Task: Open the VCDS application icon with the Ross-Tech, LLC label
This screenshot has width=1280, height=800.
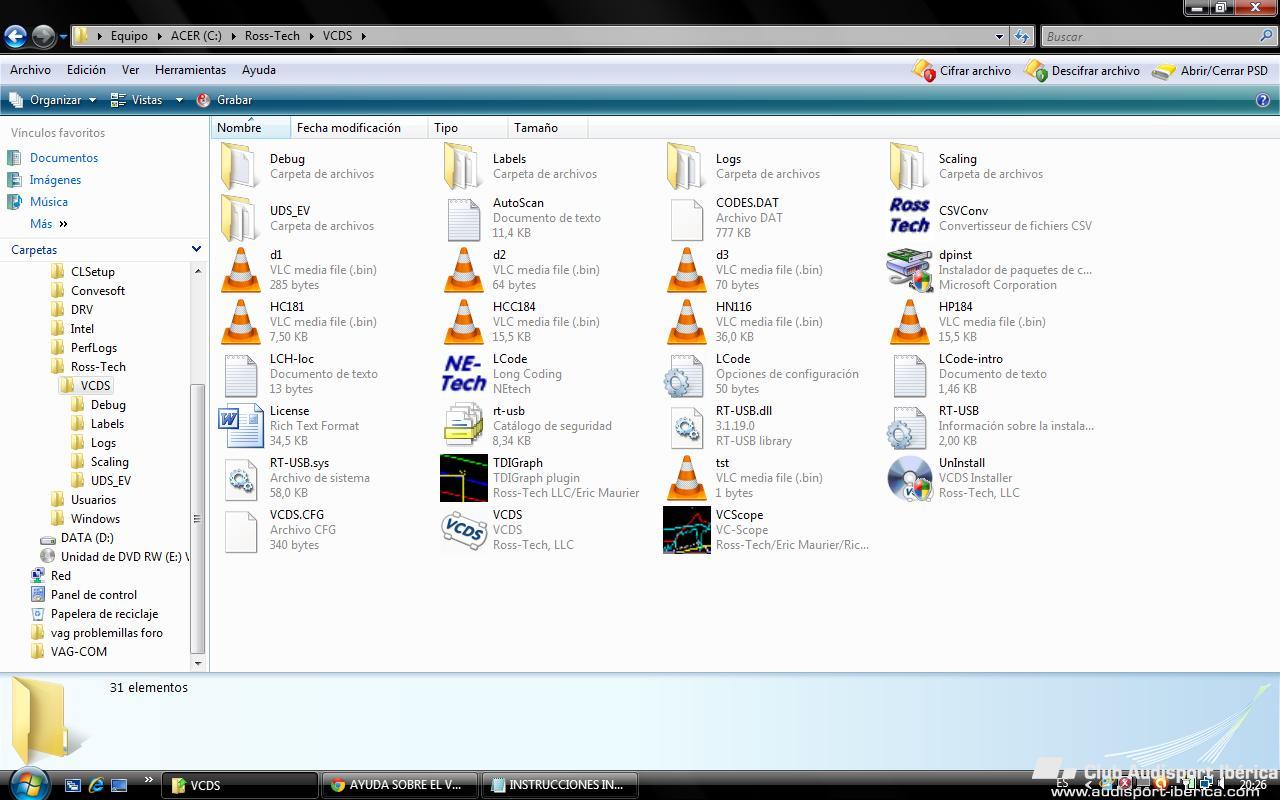Action: (x=463, y=529)
